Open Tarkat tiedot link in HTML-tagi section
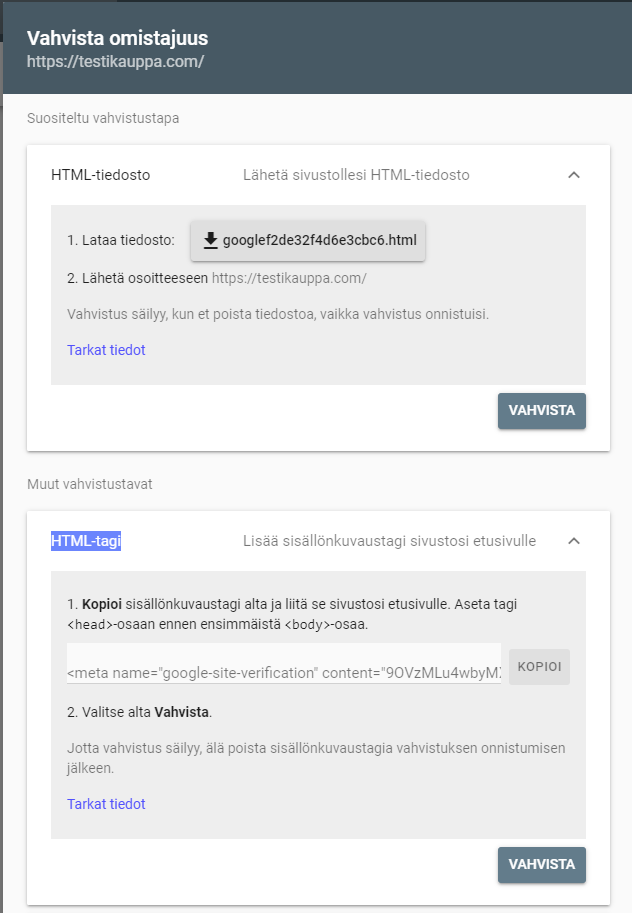Screen dimensions: 632x913 pyautogui.click(x=106, y=804)
